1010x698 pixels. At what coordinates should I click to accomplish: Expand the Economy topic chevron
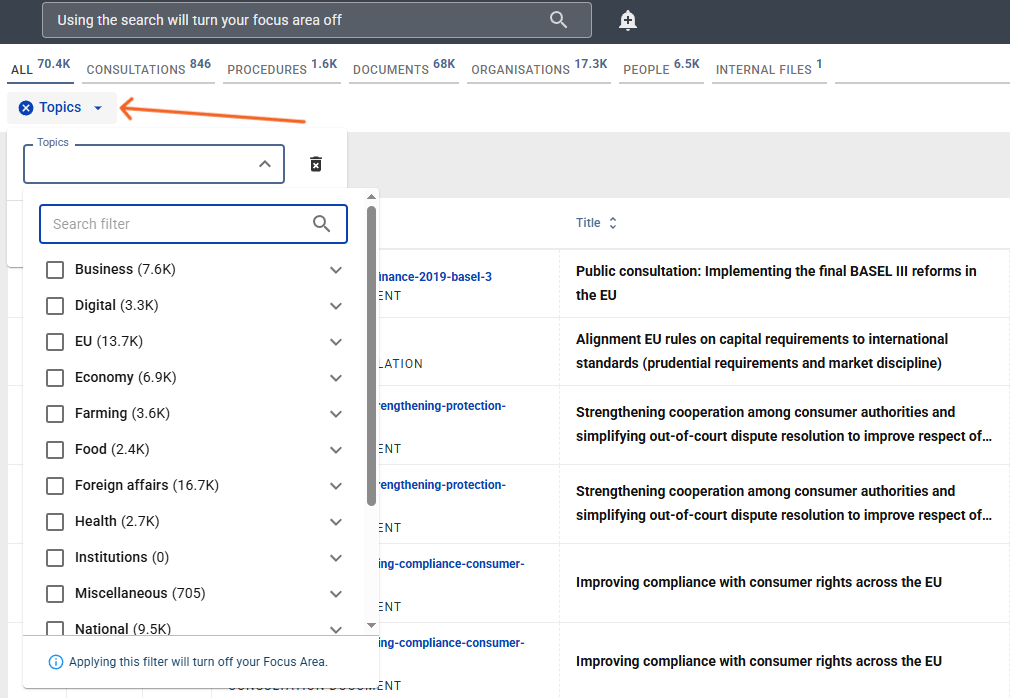click(336, 378)
